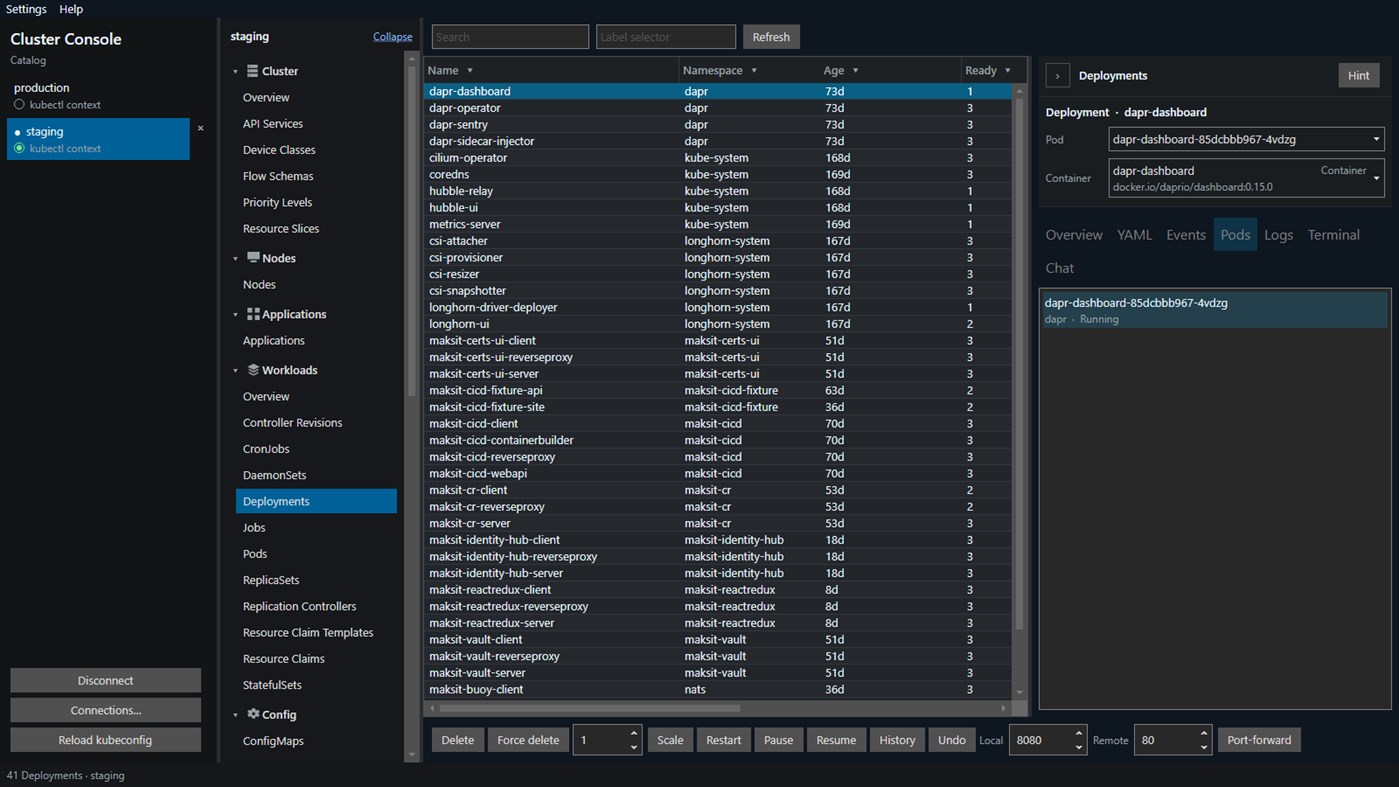Close the staging context with the x icon

[200, 128]
